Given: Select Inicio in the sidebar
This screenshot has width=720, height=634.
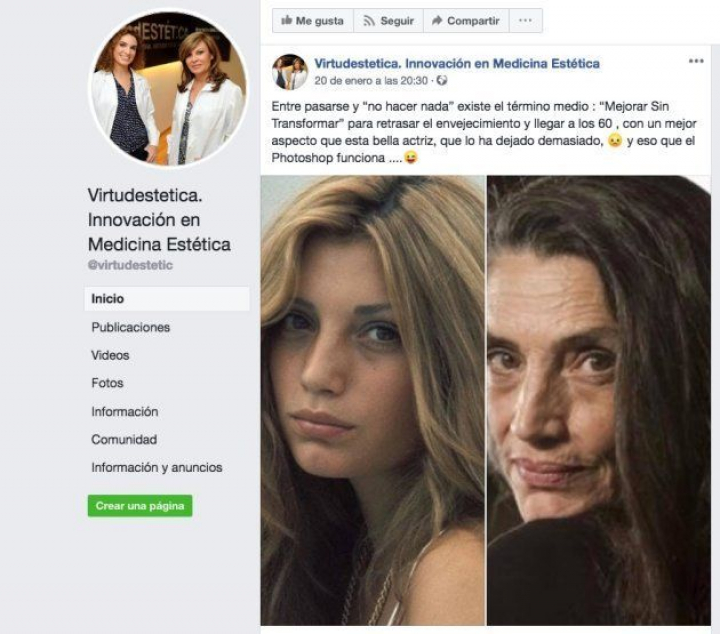Looking at the screenshot, I should click(x=108, y=299).
